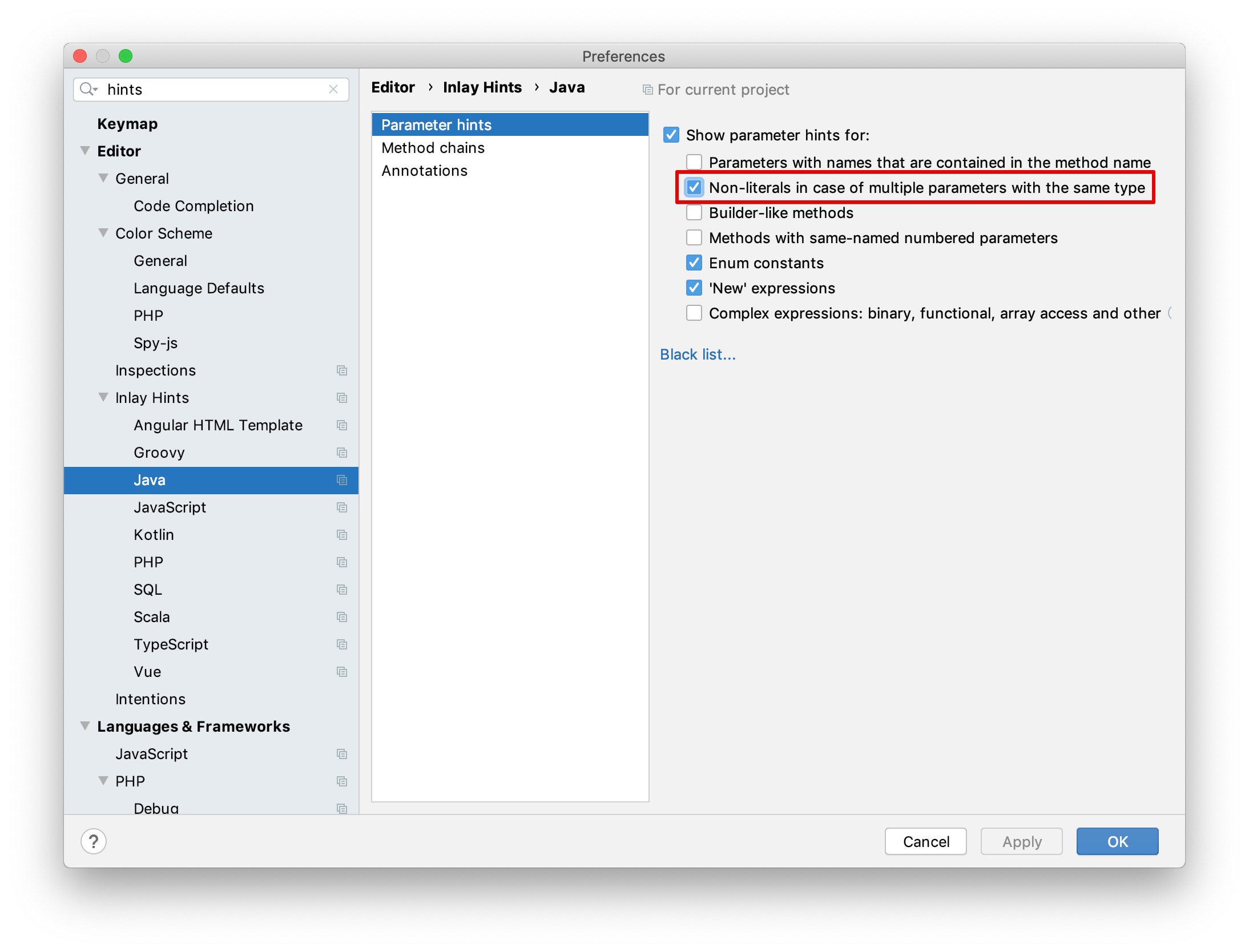Collapse the Editor tree section
The image size is (1249, 952).
pos(86,151)
